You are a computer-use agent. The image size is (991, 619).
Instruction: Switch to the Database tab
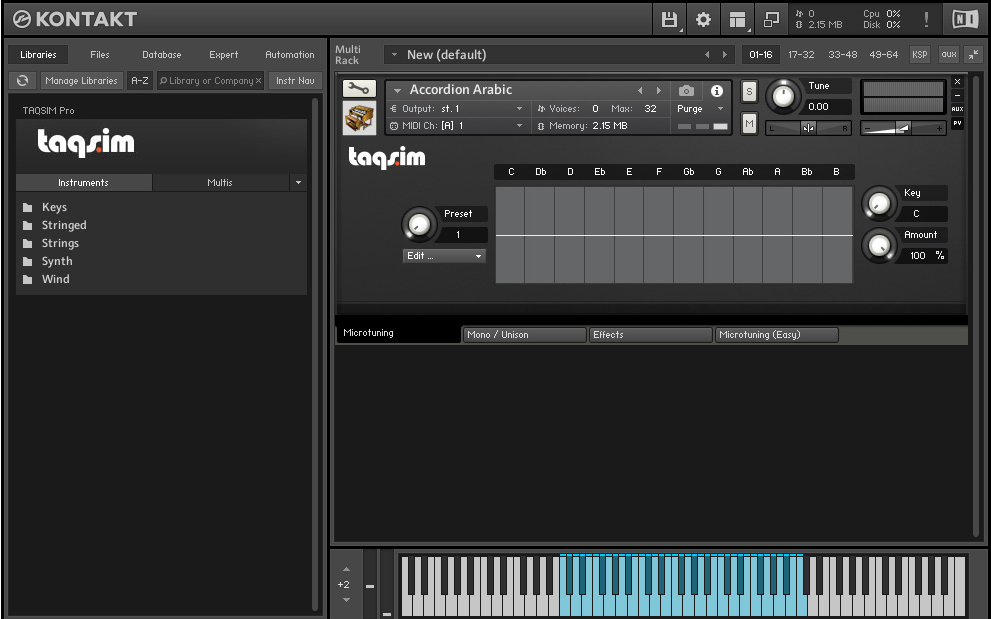click(162, 55)
